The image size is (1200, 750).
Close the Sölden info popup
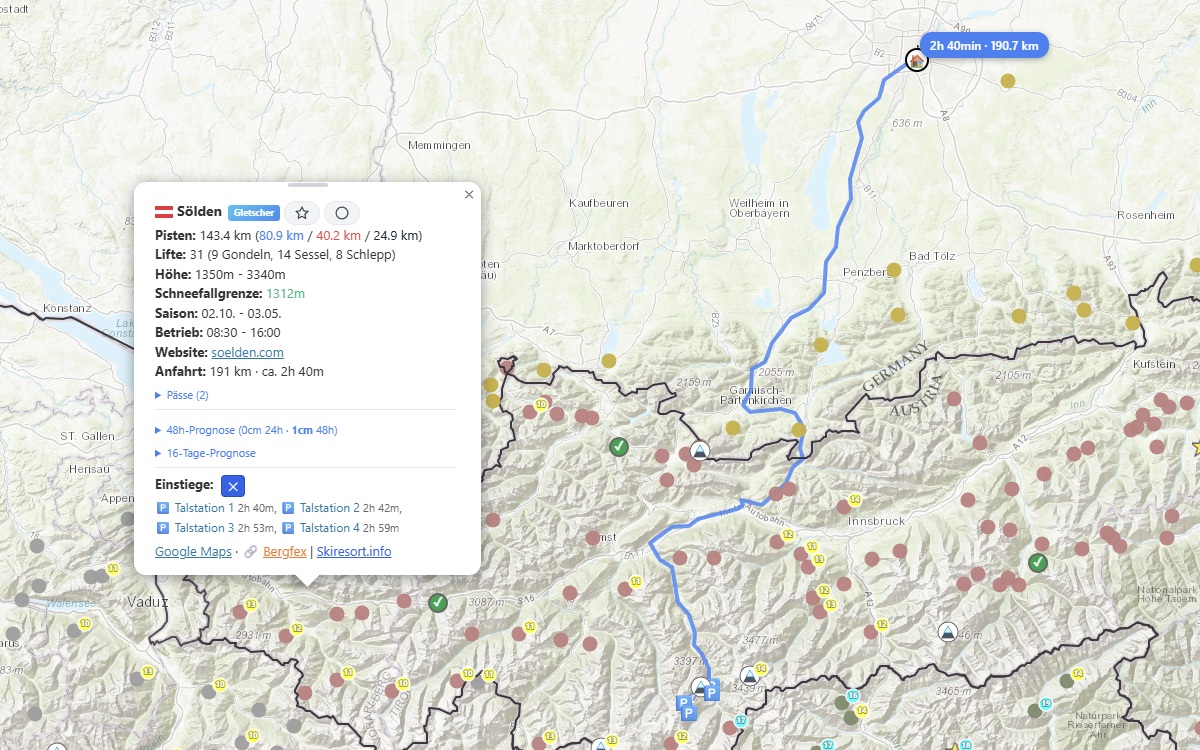469,195
